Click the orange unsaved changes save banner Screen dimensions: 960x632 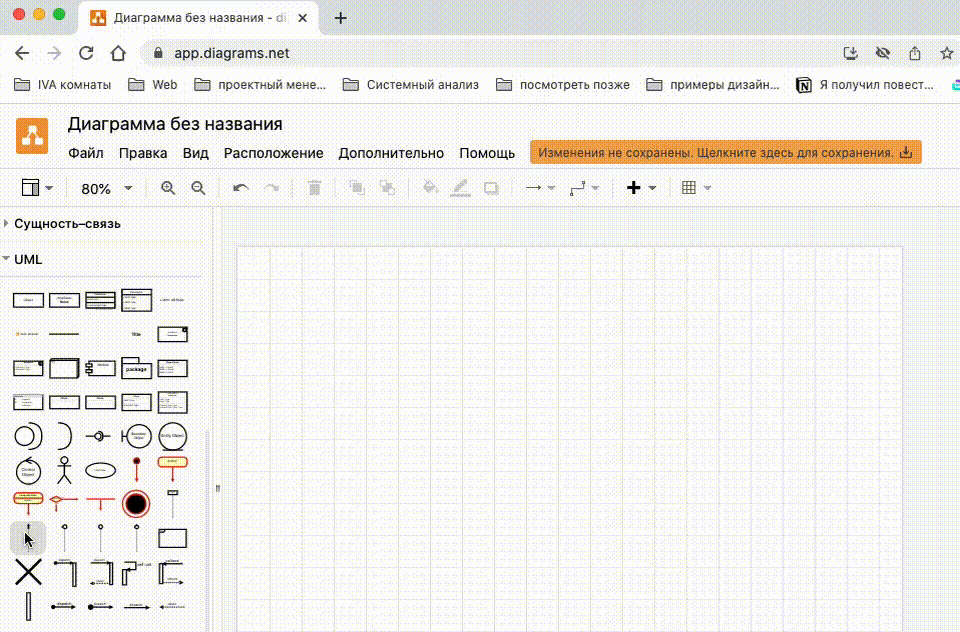coord(726,152)
